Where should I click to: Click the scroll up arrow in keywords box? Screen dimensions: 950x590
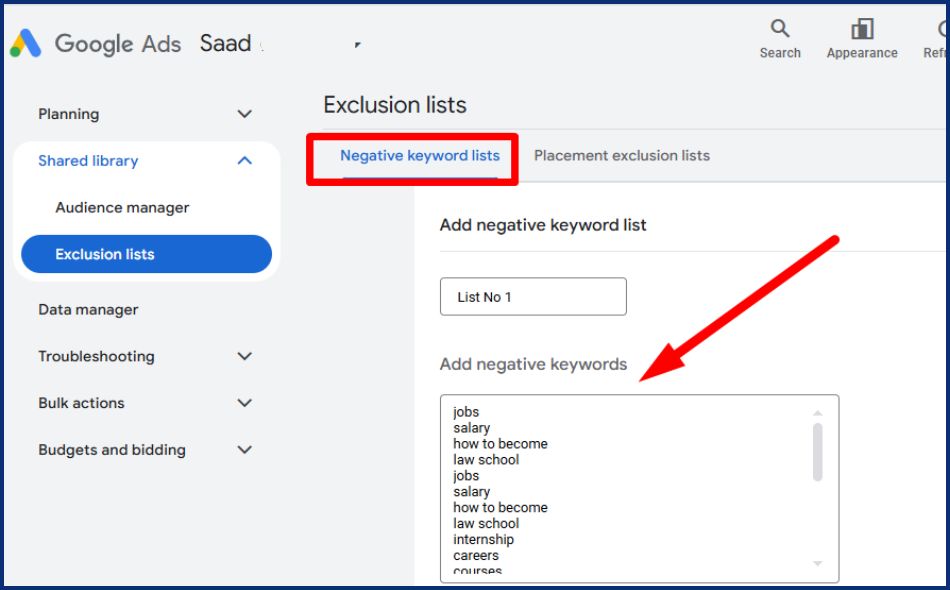tap(817, 413)
